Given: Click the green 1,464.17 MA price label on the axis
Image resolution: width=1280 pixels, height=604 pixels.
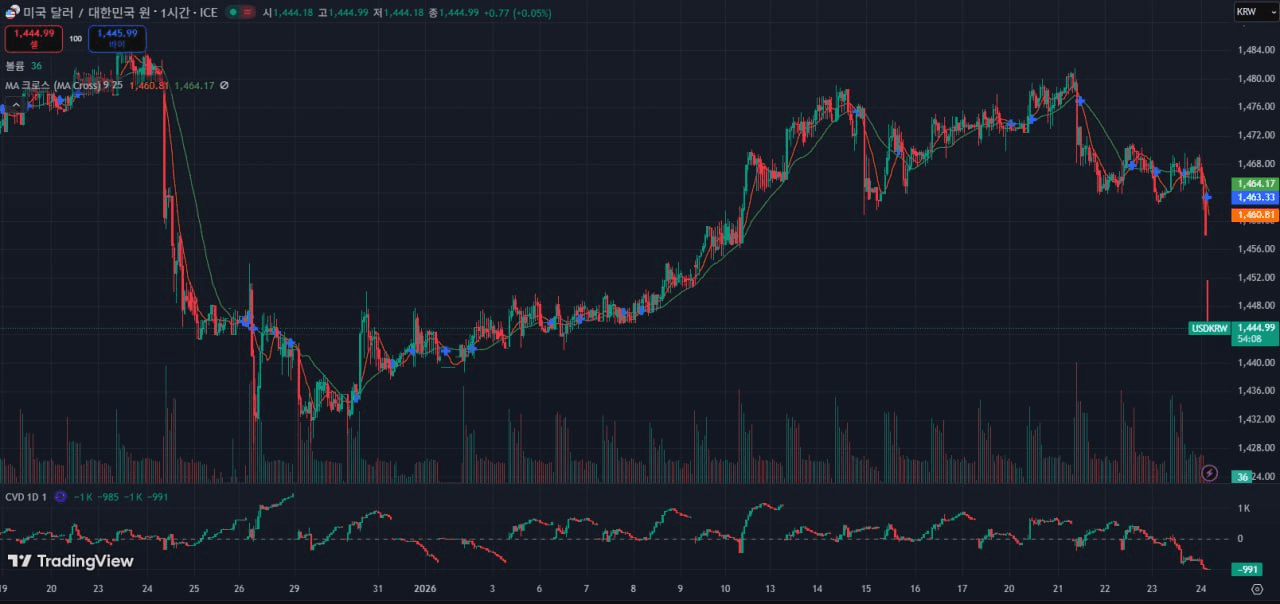Looking at the screenshot, I should (x=1255, y=184).
